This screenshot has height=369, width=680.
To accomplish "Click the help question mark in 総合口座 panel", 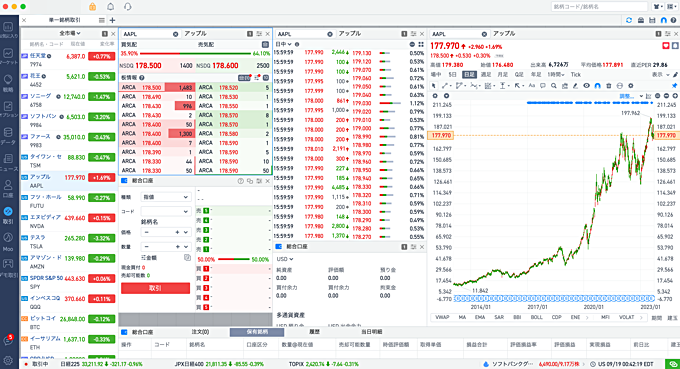I will tap(241, 181).
